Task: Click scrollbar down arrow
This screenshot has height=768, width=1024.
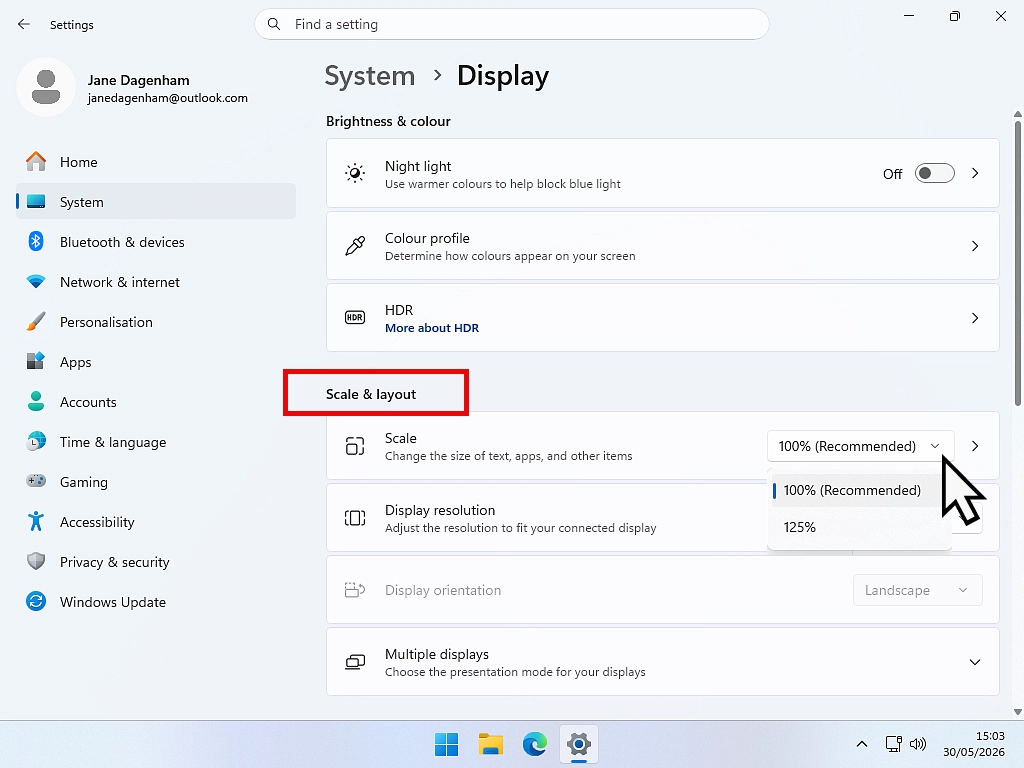Action: pyautogui.click(x=1017, y=712)
